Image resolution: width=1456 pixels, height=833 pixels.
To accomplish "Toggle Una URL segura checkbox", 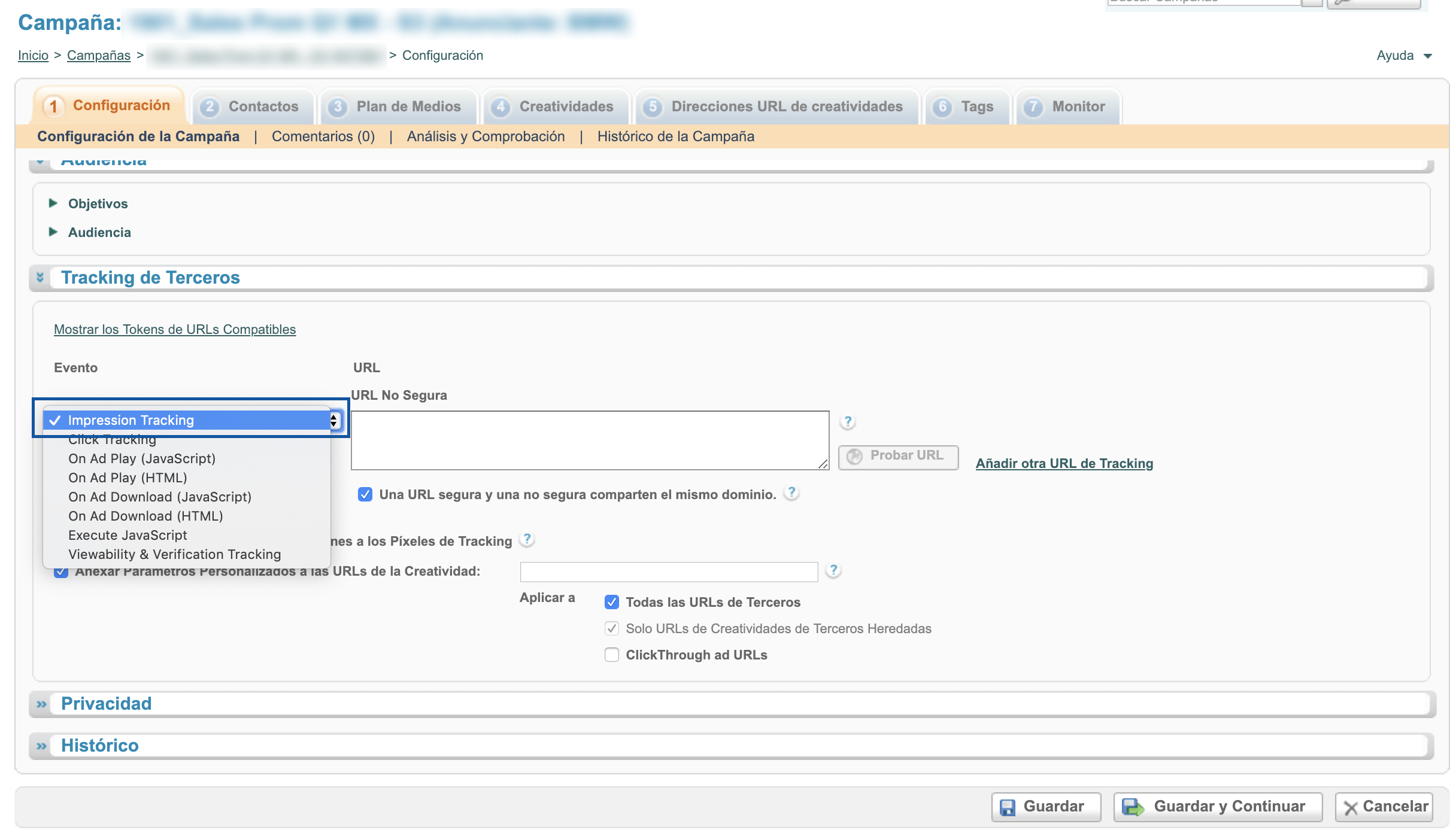I will click(361, 494).
